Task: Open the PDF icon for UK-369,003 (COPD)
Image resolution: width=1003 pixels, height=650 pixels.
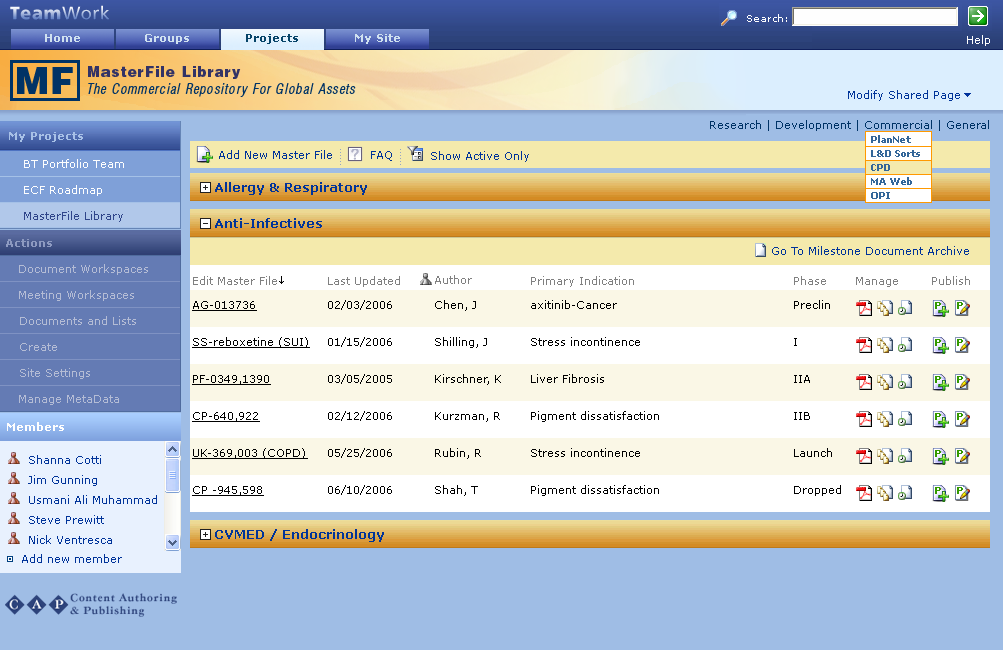Action: click(864, 456)
